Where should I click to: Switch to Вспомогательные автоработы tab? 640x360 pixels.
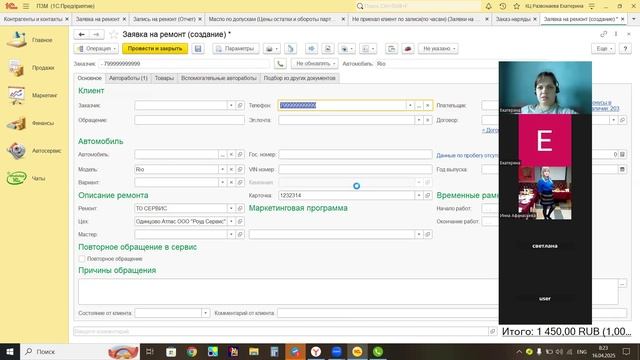(x=219, y=78)
